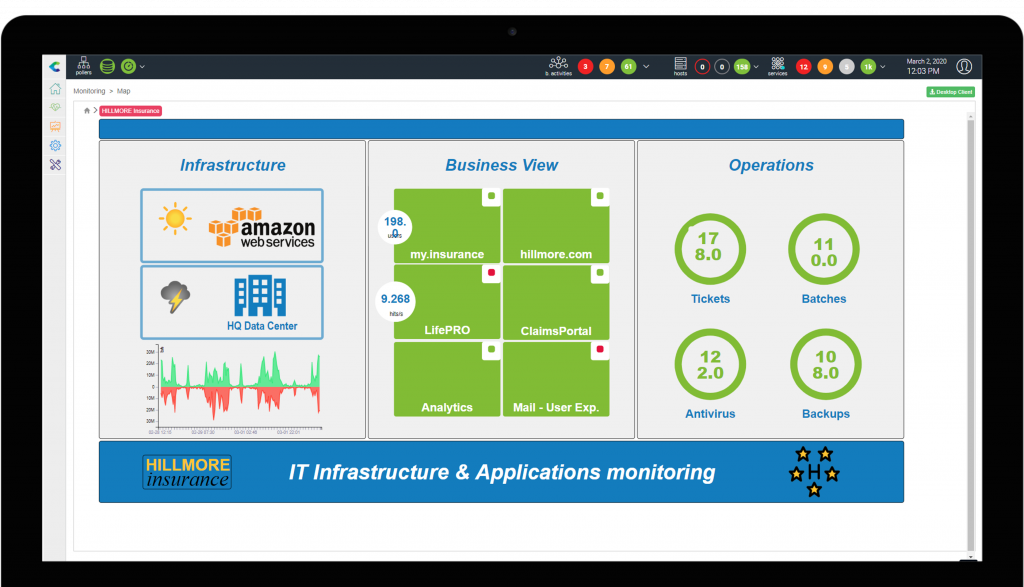Click the green status indicator on my.insurance
The width and height of the screenshot is (1024, 587).
pos(491,197)
